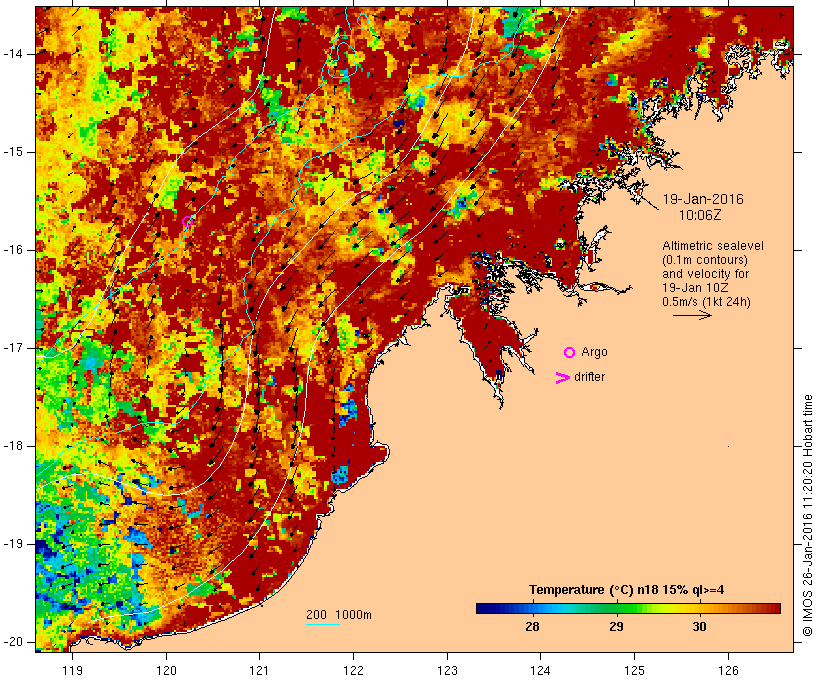Click the temperature color bar scale
This screenshot has height=680, width=820.
(628, 608)
